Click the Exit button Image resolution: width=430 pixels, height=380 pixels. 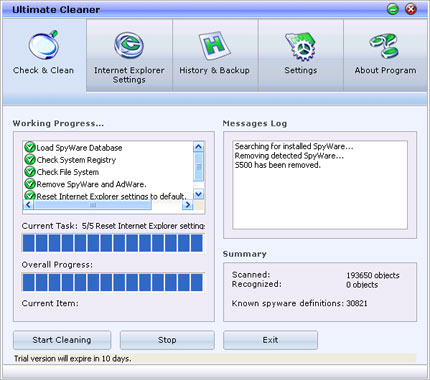pyautogui.click(x=270, y=340)
